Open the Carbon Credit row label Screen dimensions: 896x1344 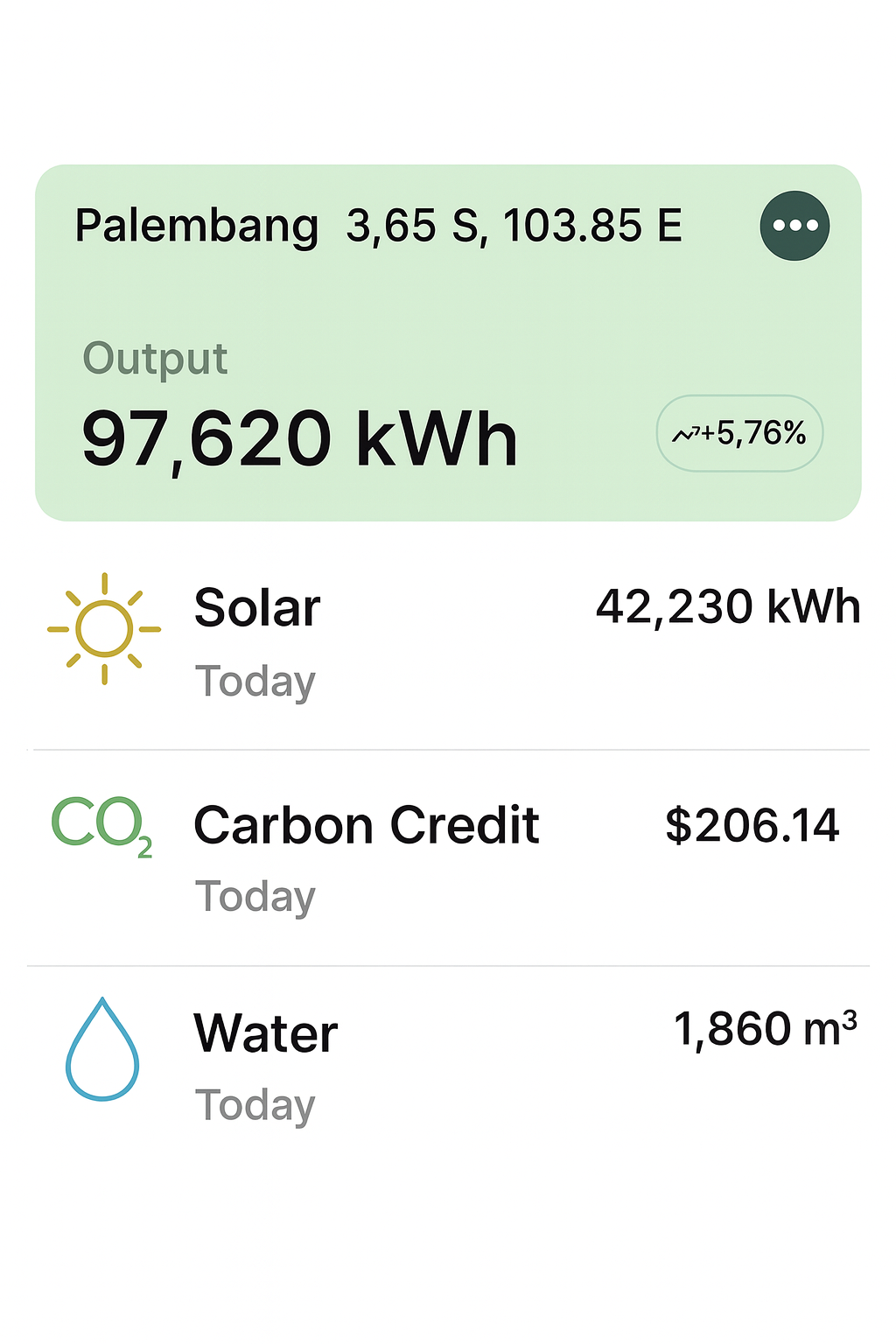[x=366, y=825]
